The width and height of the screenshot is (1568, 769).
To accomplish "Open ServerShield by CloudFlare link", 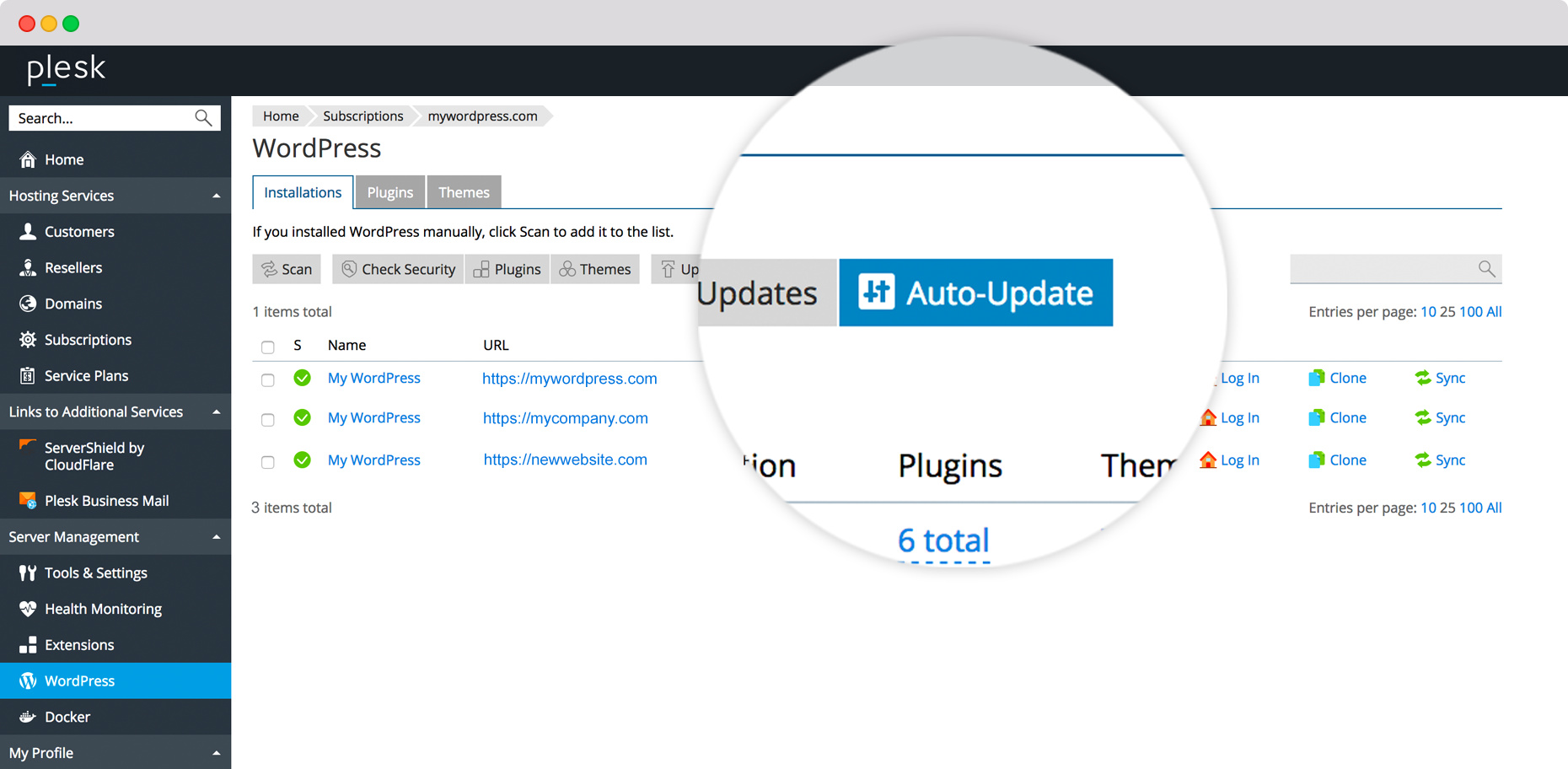I will click(94, 456).
